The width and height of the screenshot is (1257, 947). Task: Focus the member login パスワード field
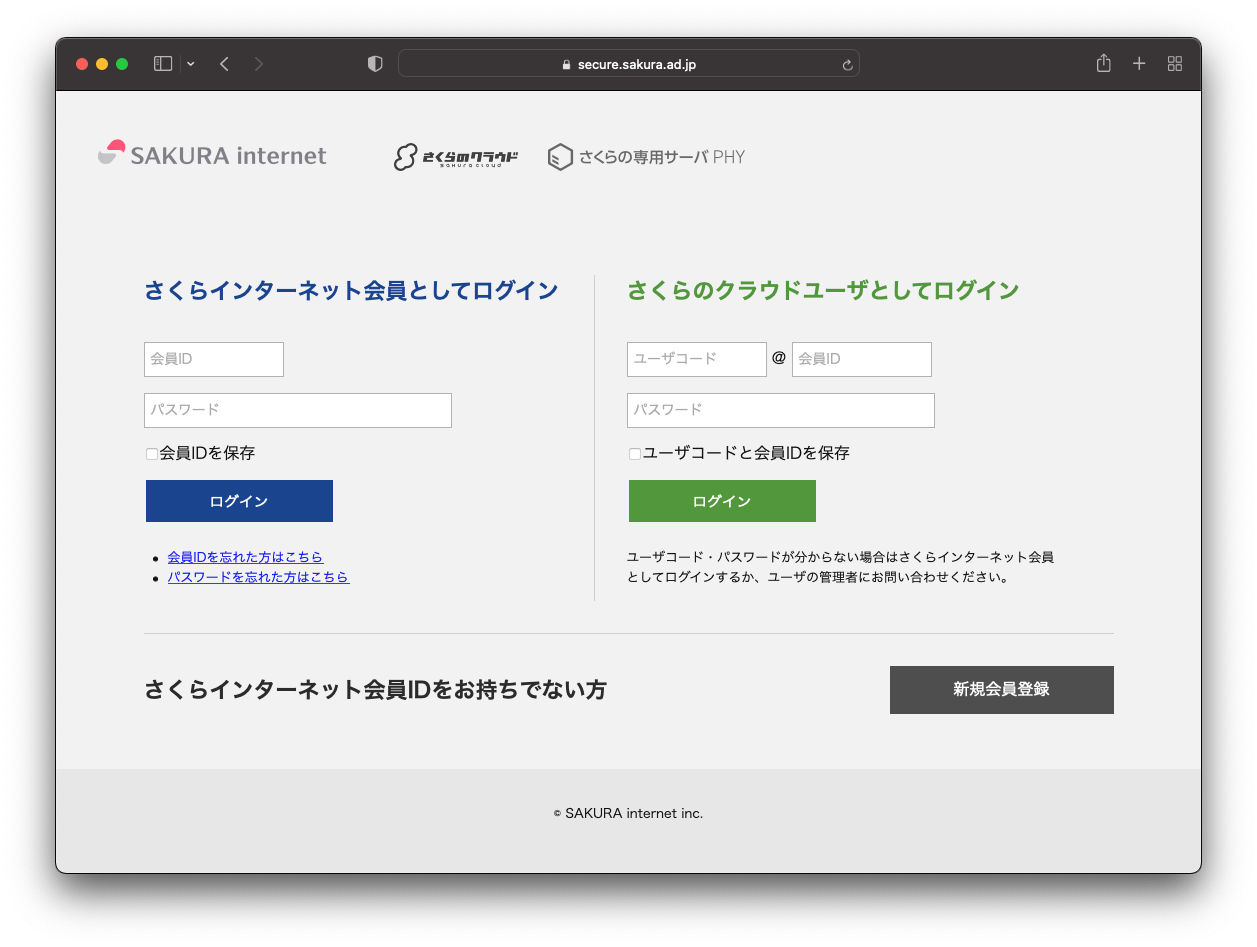point(298,410)
